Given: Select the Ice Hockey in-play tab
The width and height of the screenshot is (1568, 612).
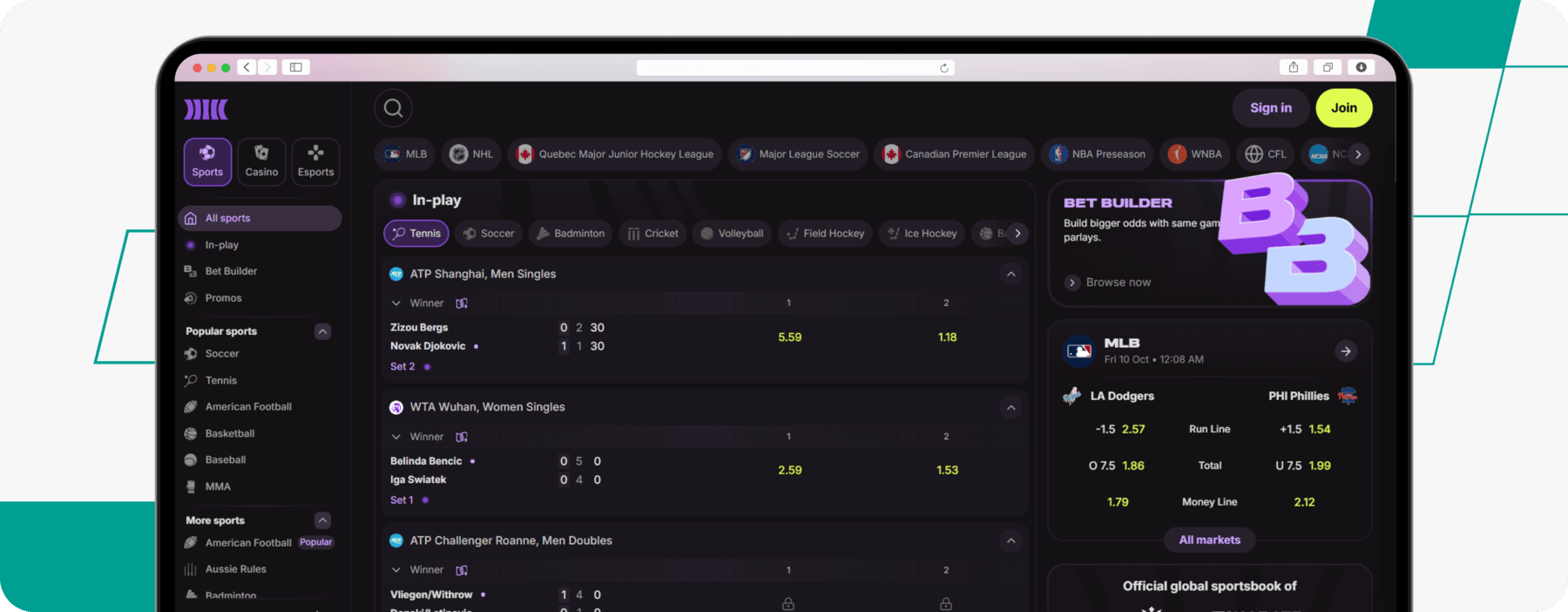Looking at the screenshot, I should click(922, 234).
